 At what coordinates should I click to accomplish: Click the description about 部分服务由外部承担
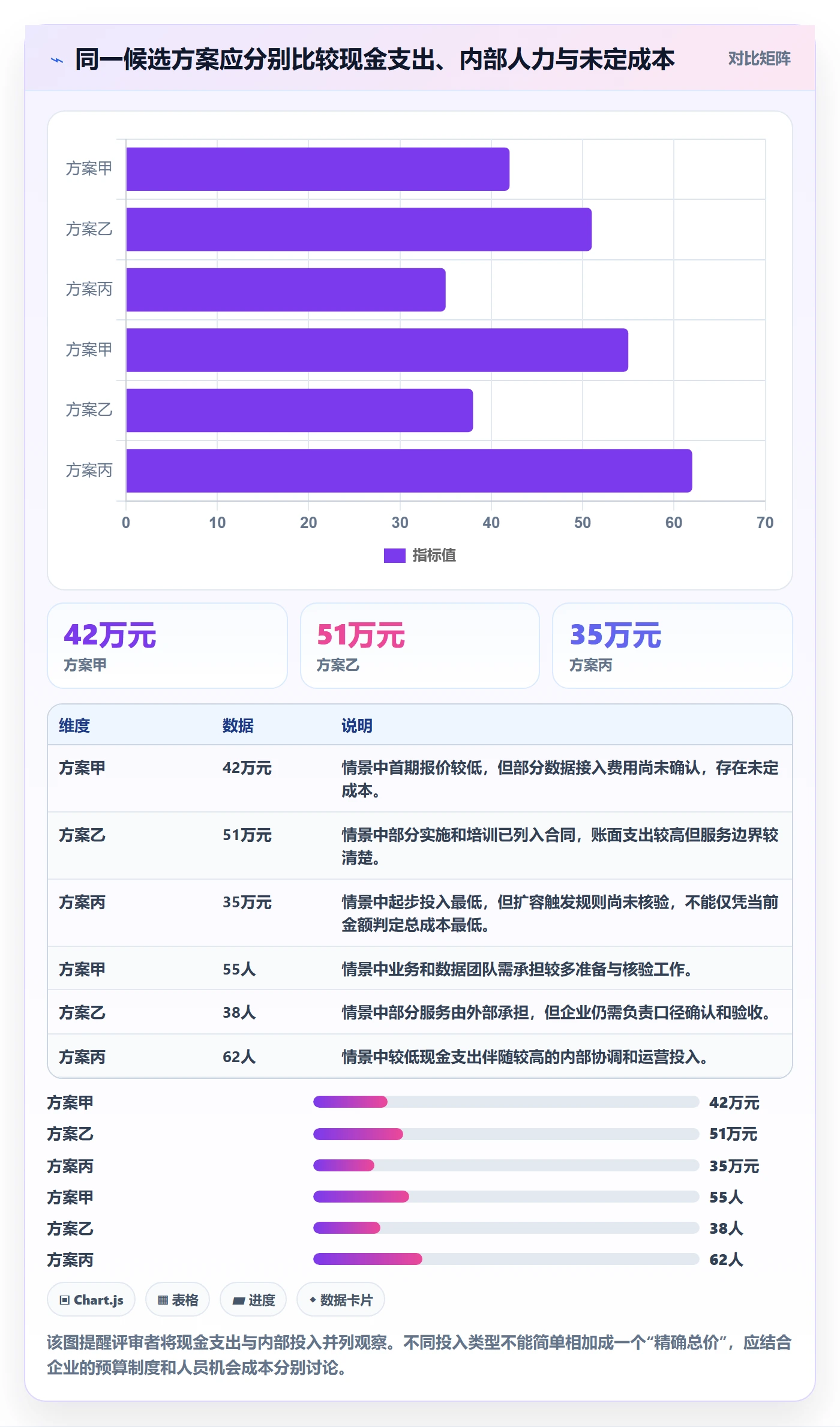557,1013
